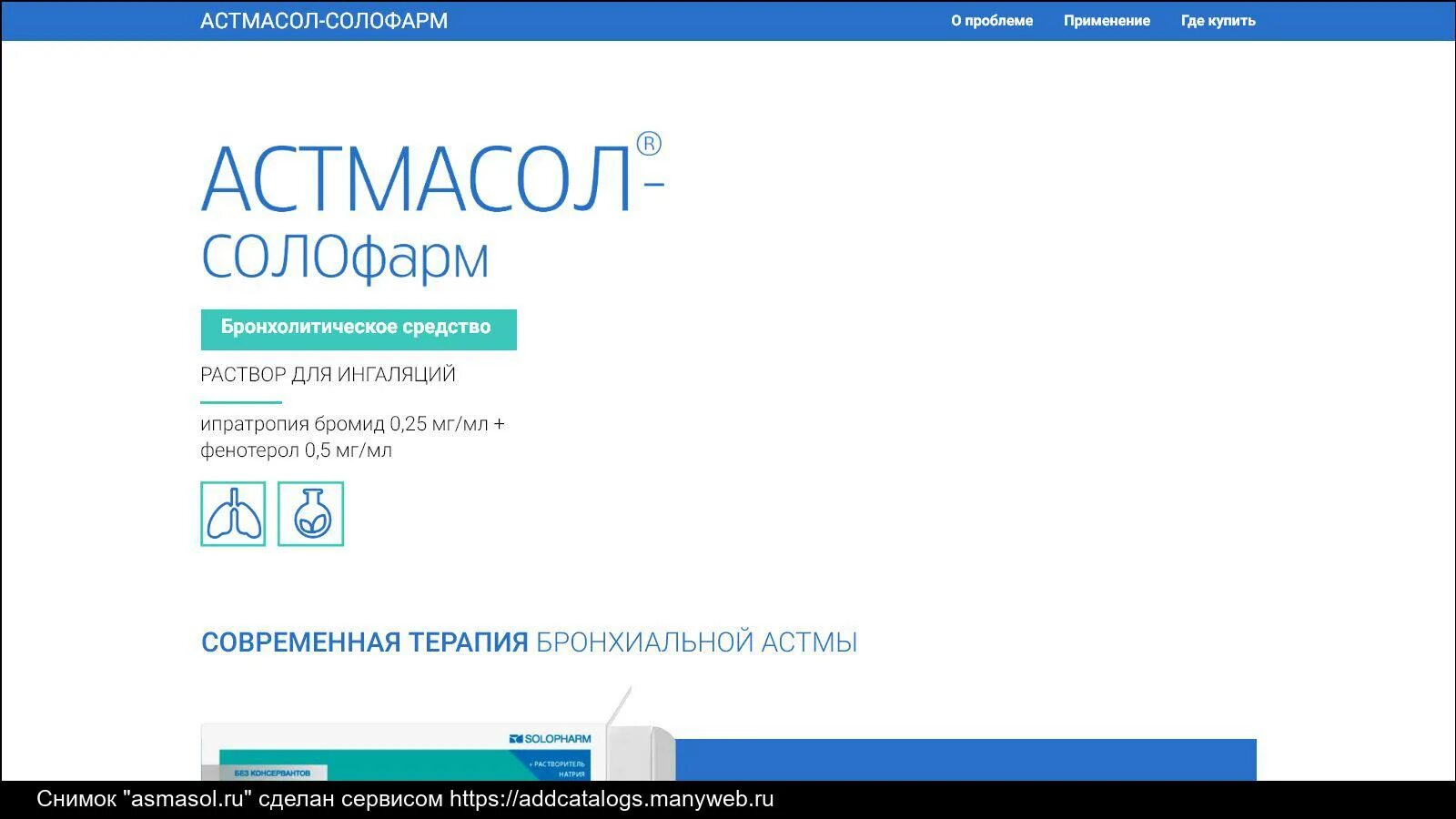Click the 'СОВРЕМЕННАЯ ТЕРАПИЯ БРОНХИАЛЬНОЙ АСТМЫ' heading
1456x819 pixels.
click(x=529, y=642)
